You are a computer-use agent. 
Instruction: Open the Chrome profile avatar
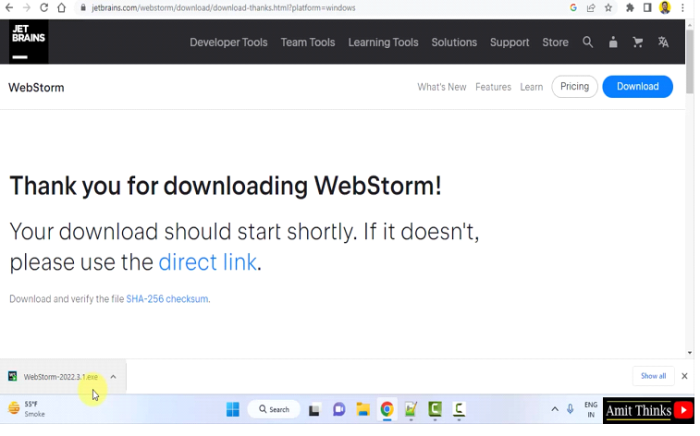tap(665, 8)
